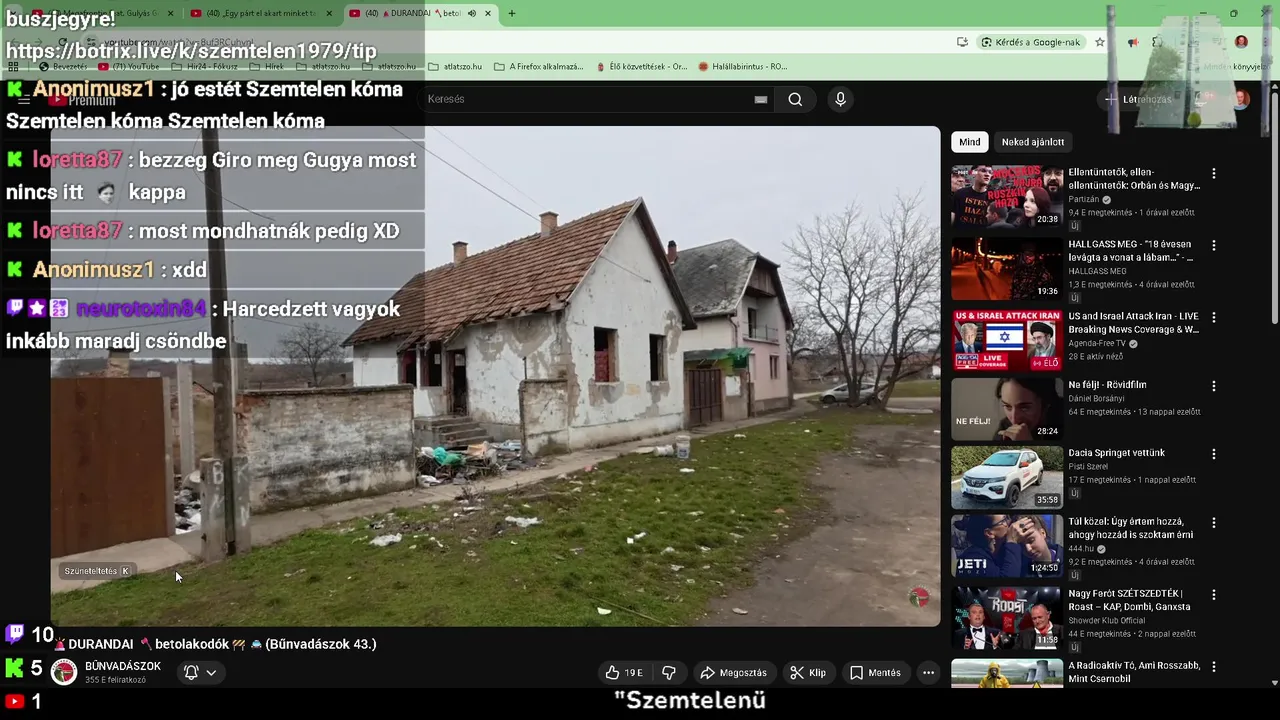Create a clip with the Klip button
This screenshot has width=1280, height=720.
click(x=808, y=673)
